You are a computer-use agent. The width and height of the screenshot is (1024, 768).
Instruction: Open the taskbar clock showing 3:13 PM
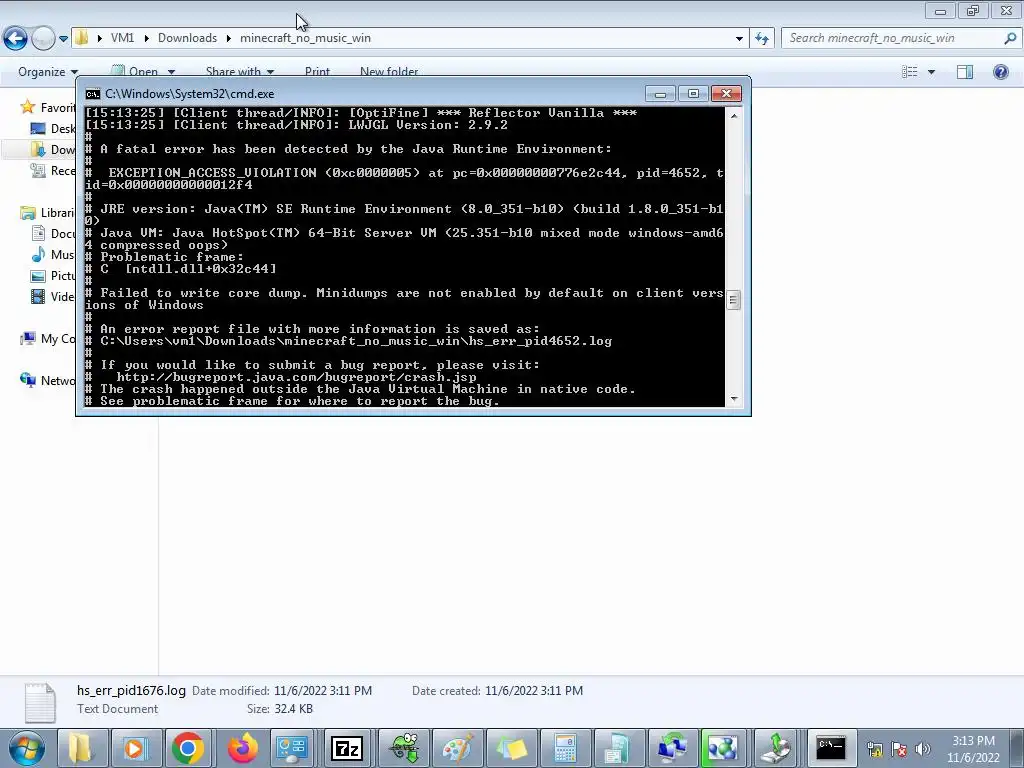coord(973,749)
